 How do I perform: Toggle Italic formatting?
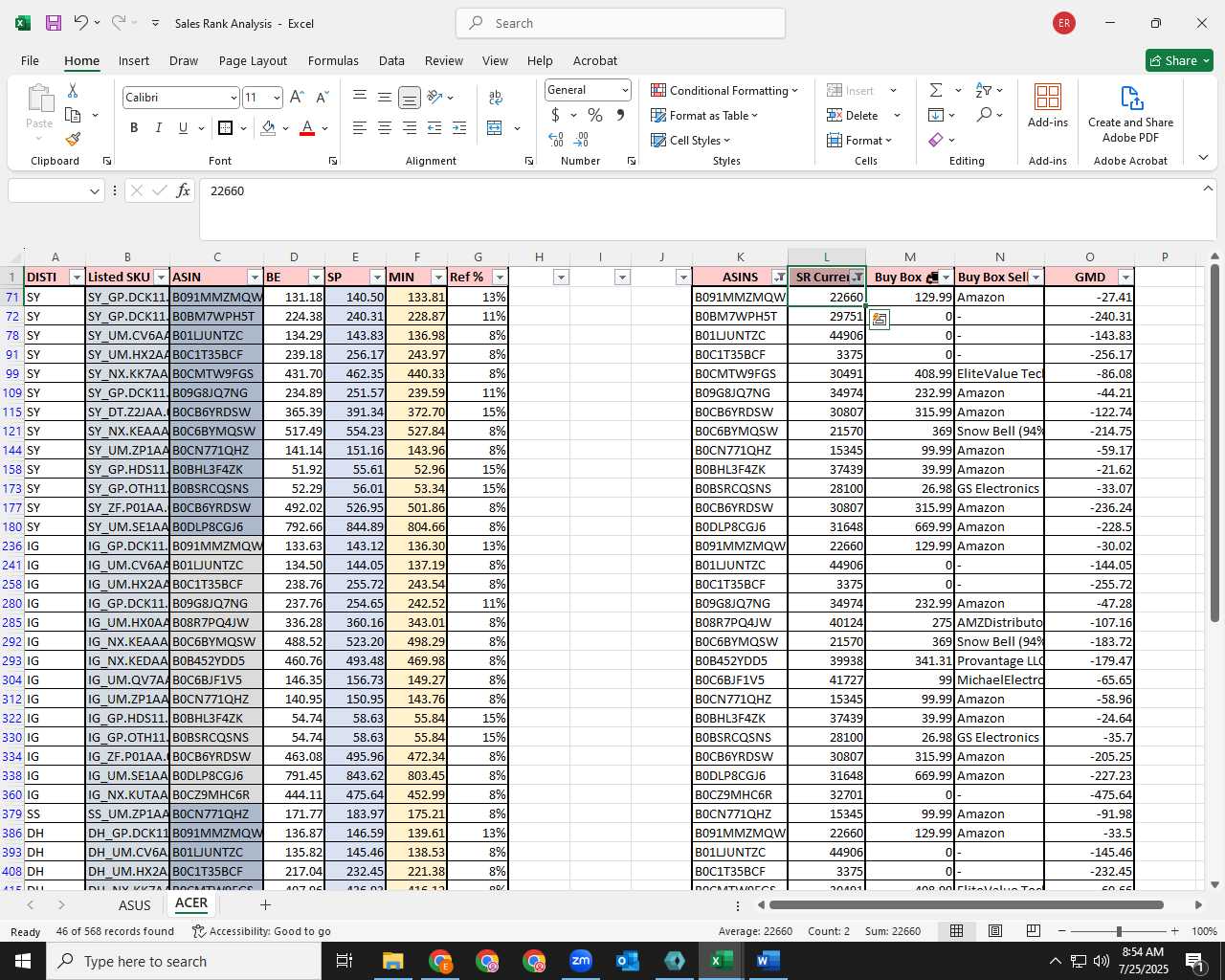click(x=159, y=127)
